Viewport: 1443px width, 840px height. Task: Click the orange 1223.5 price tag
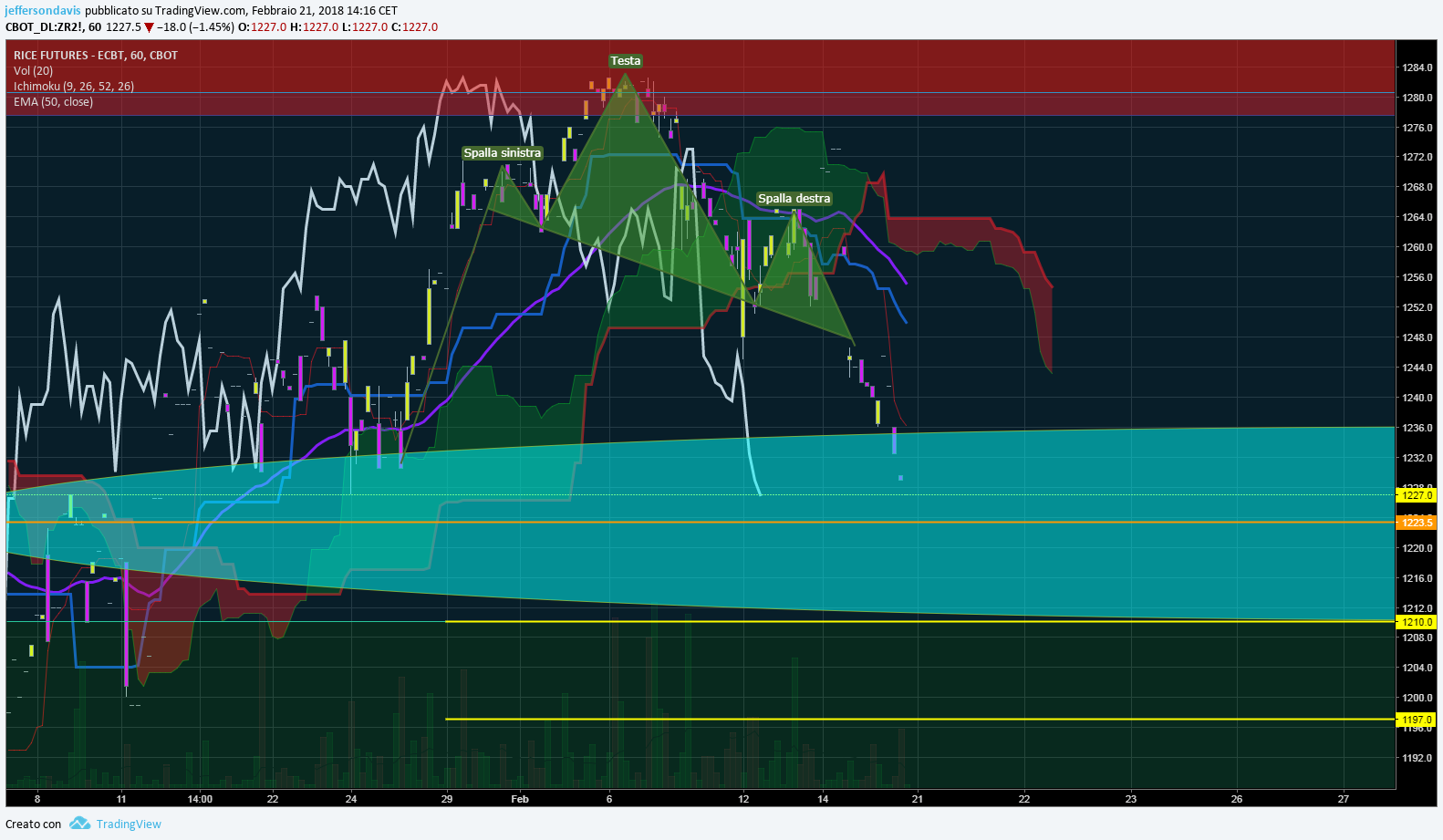pos(1417,523)
